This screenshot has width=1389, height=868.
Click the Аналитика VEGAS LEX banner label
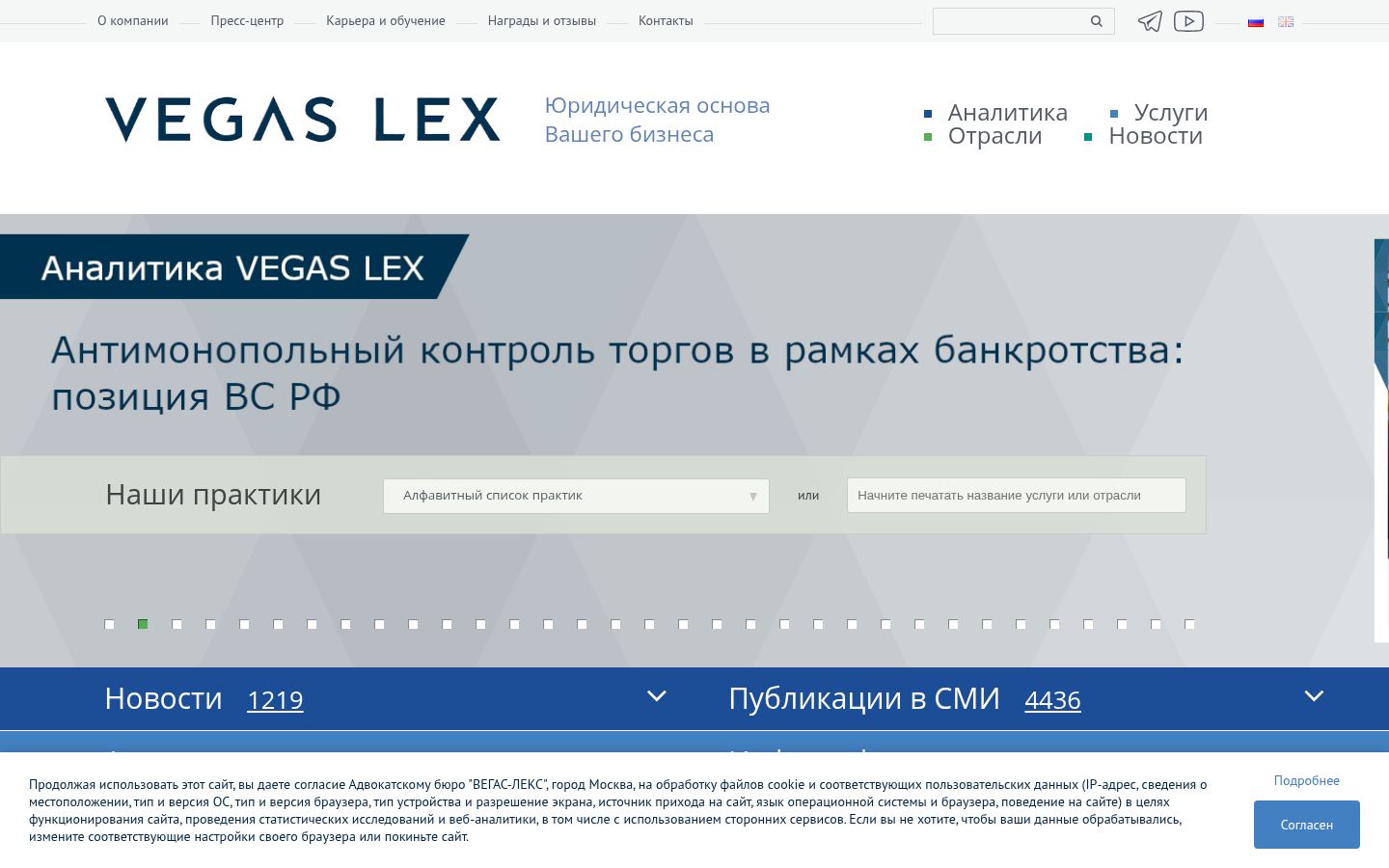coord(232,267)
